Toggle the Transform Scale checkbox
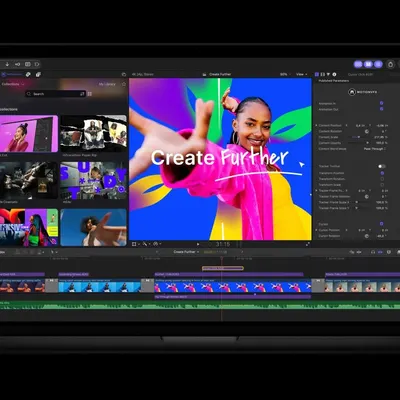 [x=382, y=185]
